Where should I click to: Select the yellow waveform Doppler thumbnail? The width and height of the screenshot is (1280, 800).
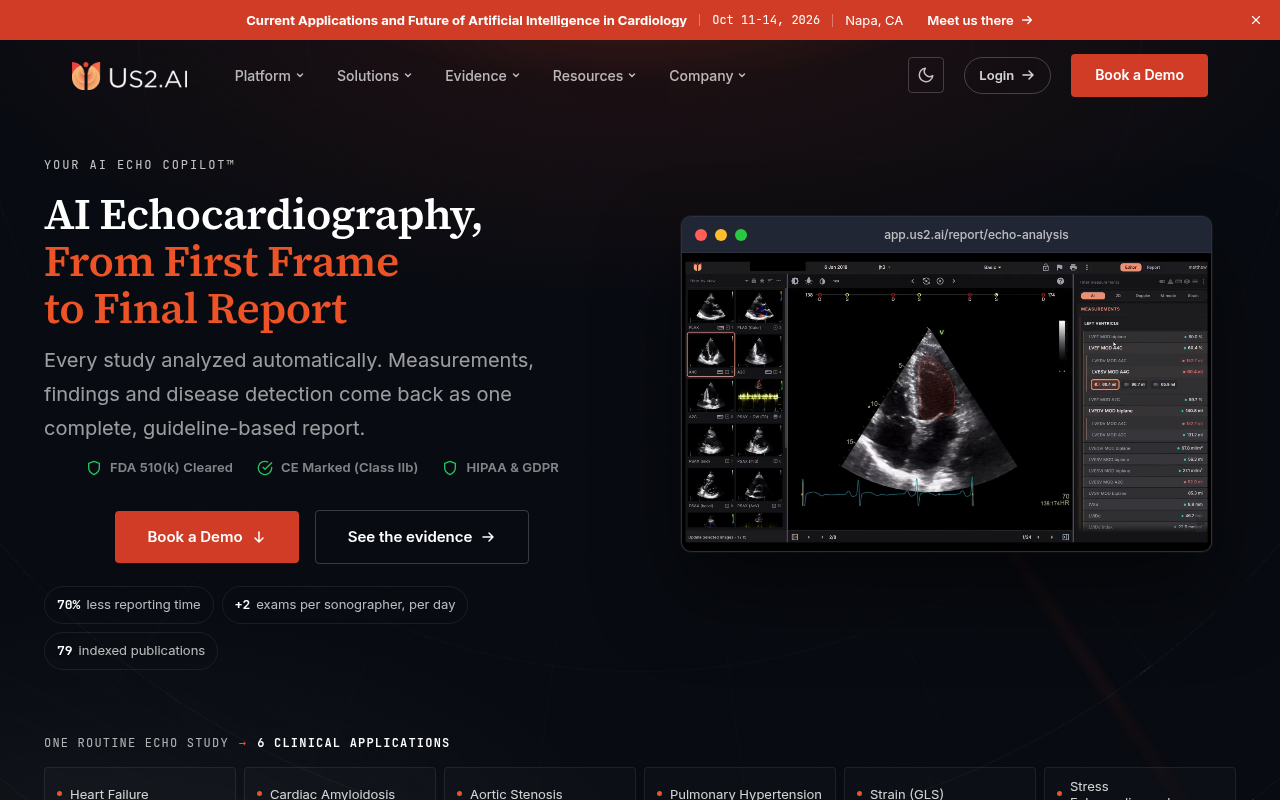point(759,399)
